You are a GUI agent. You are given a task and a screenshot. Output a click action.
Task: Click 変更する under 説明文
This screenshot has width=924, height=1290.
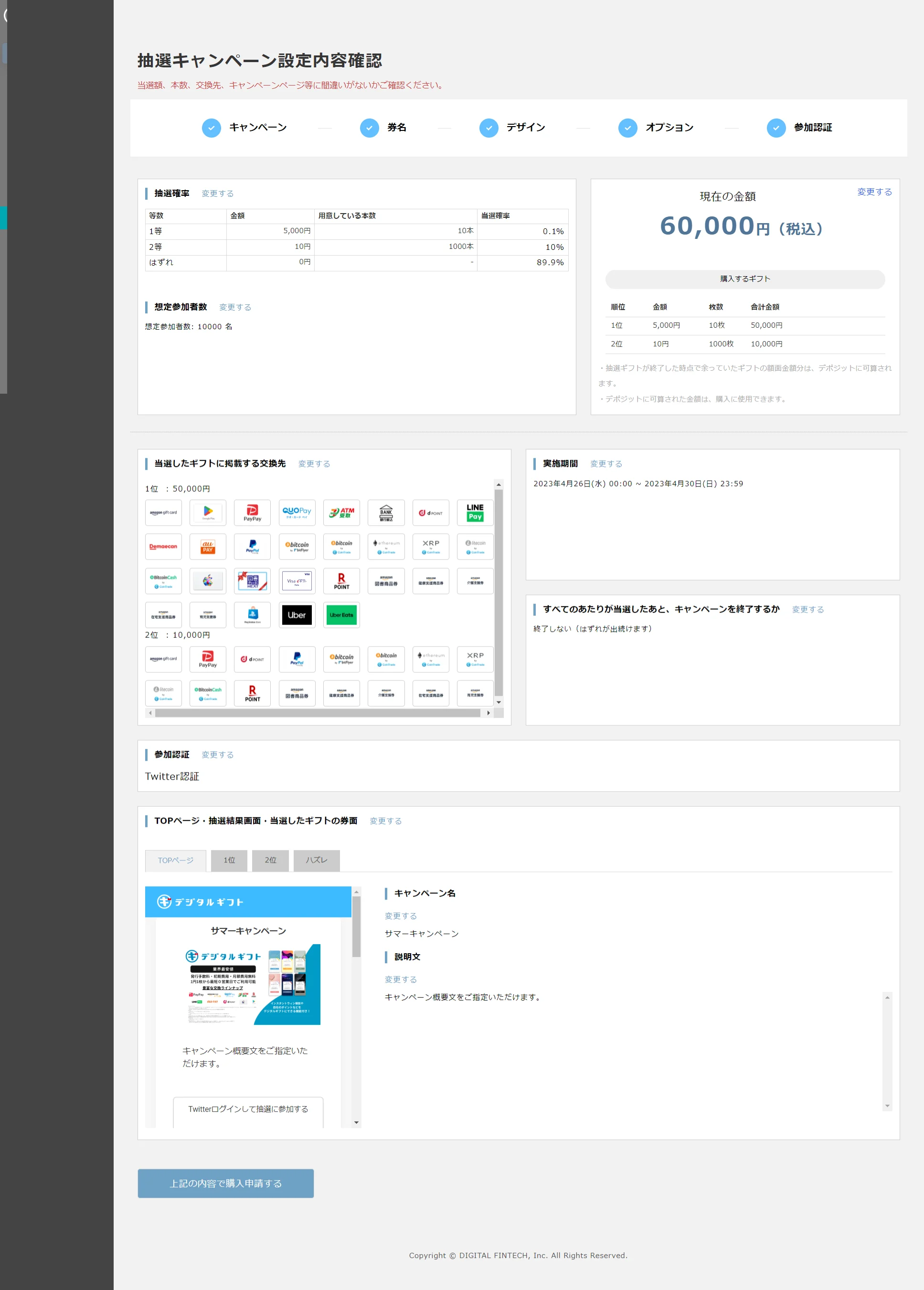(x=401, y=979)
